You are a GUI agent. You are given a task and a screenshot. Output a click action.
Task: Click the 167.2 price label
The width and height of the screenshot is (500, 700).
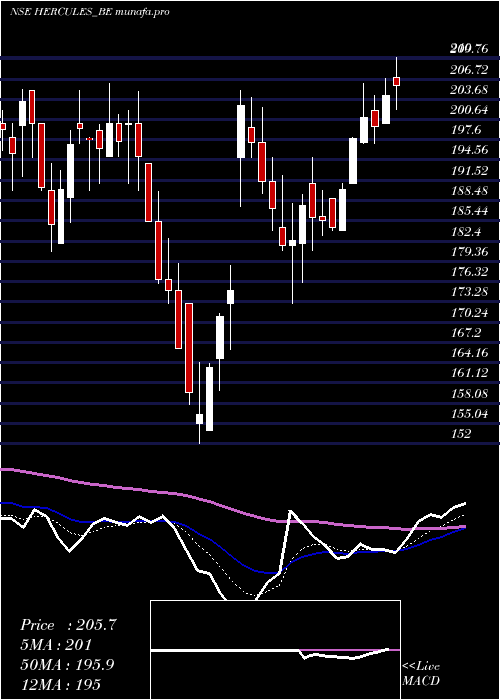point(466,333)
